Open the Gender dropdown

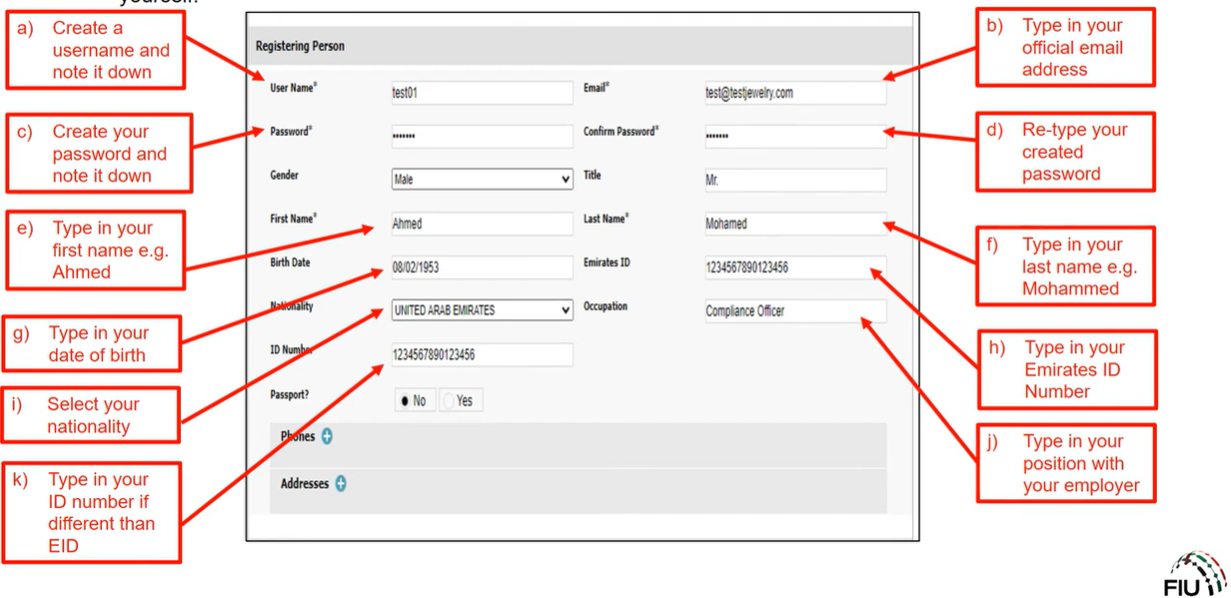pos(481,180)
